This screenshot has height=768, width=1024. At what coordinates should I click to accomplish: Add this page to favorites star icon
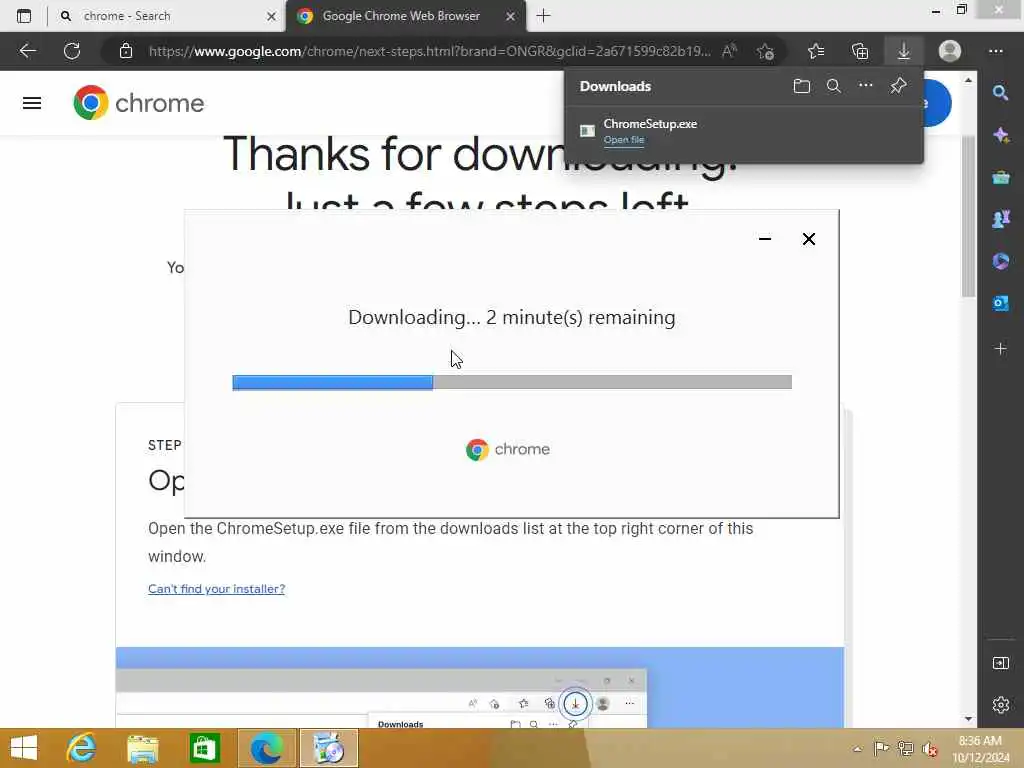[765, 51]
